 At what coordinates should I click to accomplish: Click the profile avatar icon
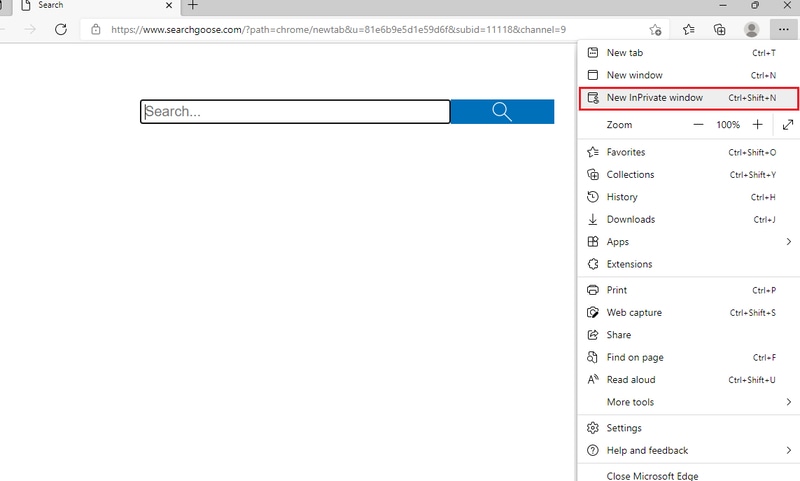coord(751,30)
